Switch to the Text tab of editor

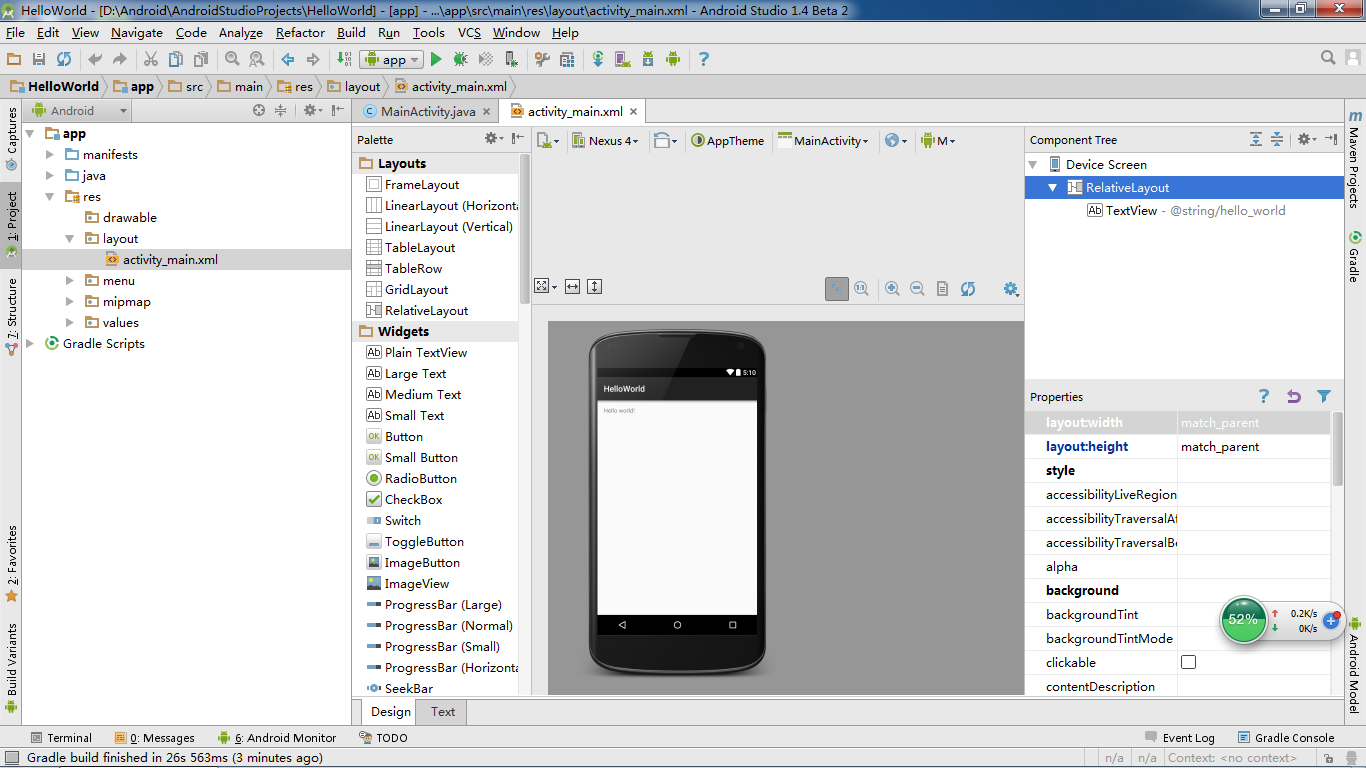(443, 712)
